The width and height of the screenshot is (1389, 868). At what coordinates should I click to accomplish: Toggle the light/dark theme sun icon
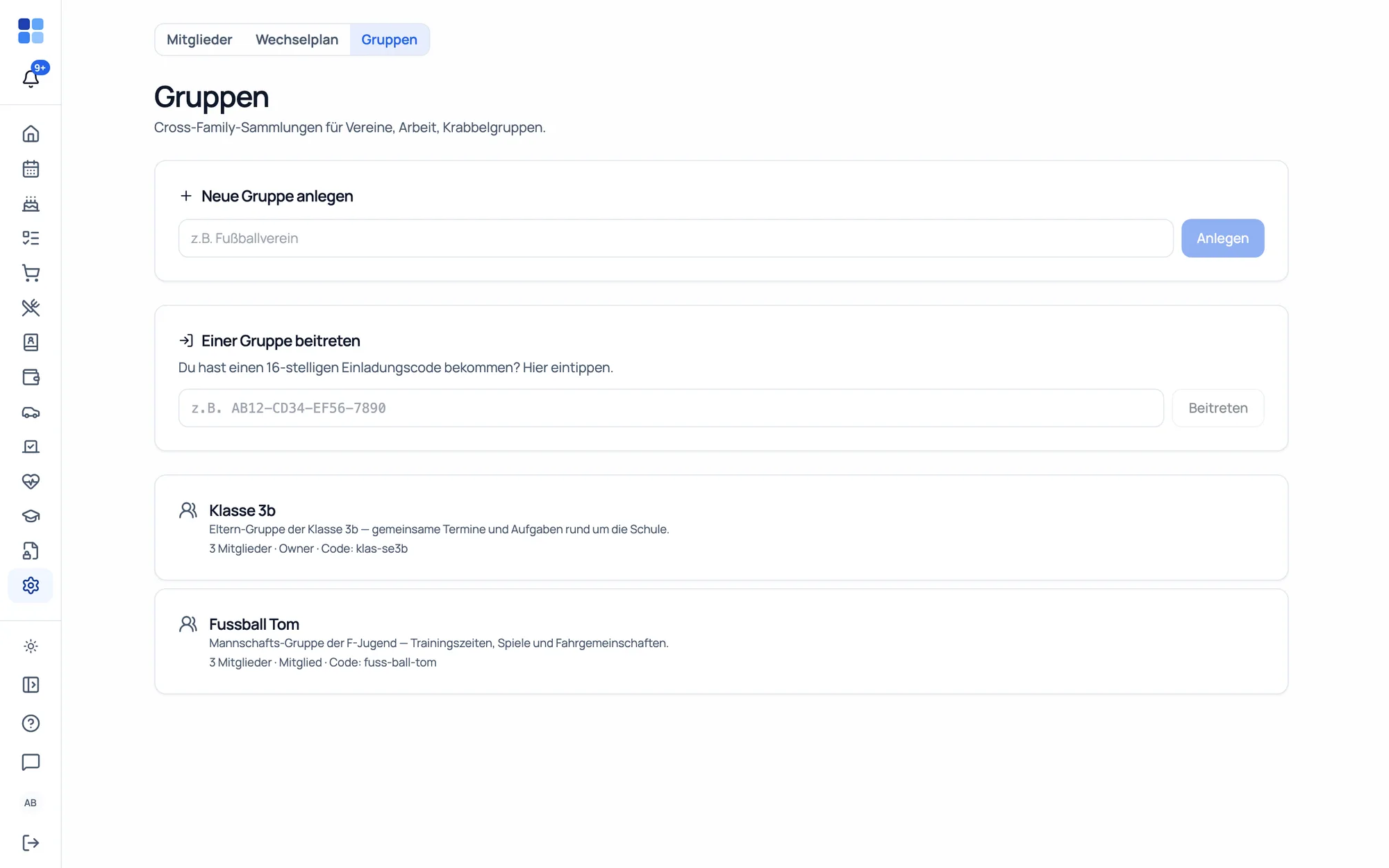pos(31,646)
